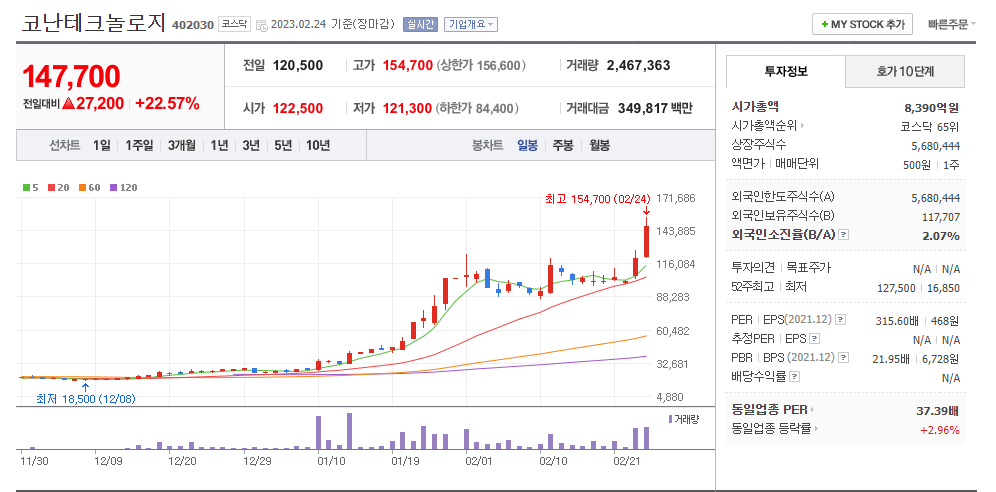This screenshot has width=996, height=492.
Task: Click the 전일 price 120,500
Action: pyautogui.click(x=298, y=65)
